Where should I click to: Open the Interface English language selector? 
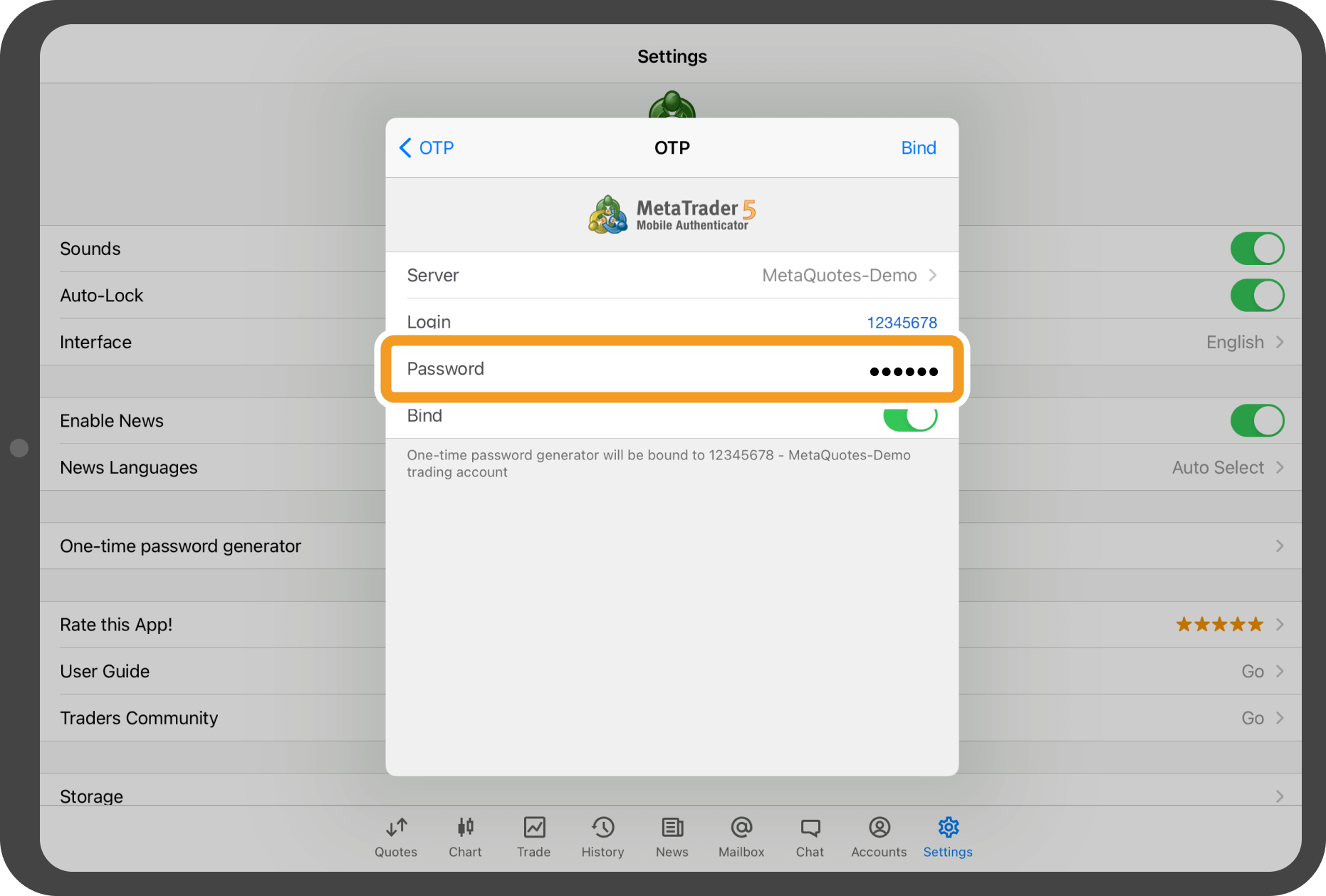[x=1243, y=343]
